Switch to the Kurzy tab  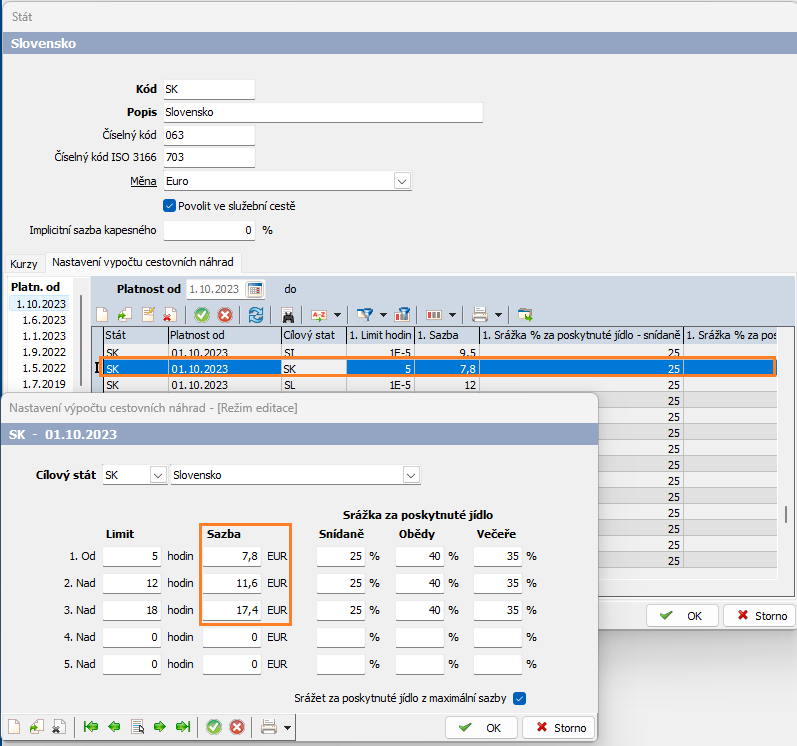pos(24,263)
